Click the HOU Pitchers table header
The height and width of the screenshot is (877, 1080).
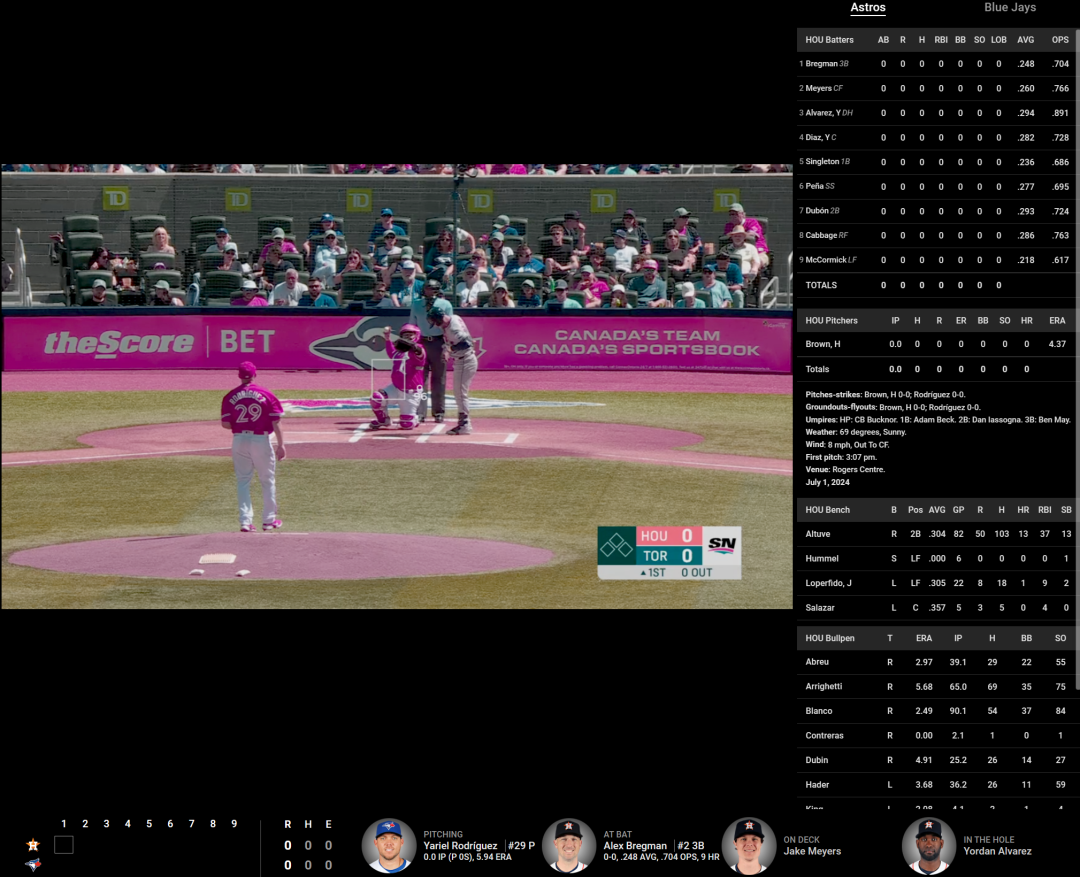pyautogui.click(x=831, y=320)
